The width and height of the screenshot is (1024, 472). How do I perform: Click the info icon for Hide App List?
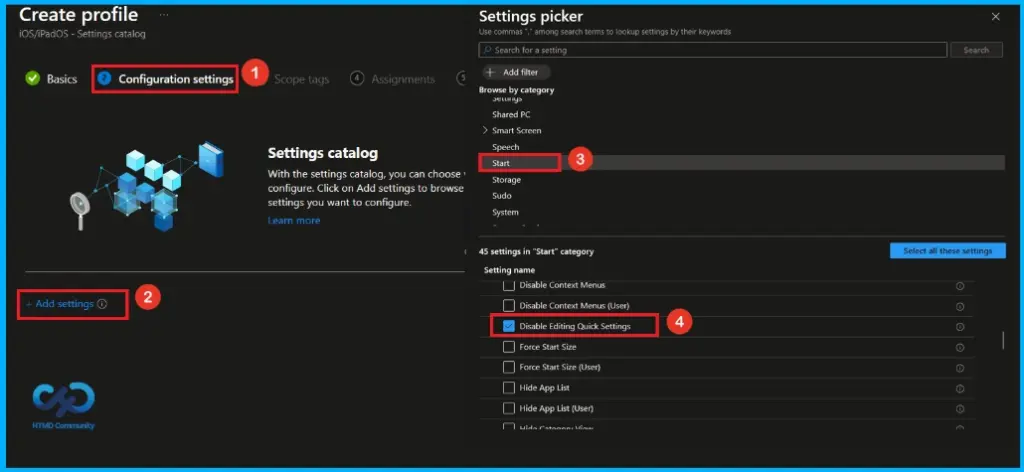(959, 388)
